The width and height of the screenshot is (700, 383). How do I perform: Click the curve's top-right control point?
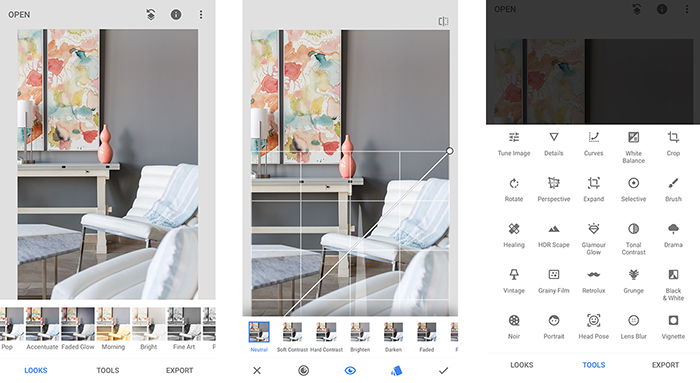click(x=450, y=151)
